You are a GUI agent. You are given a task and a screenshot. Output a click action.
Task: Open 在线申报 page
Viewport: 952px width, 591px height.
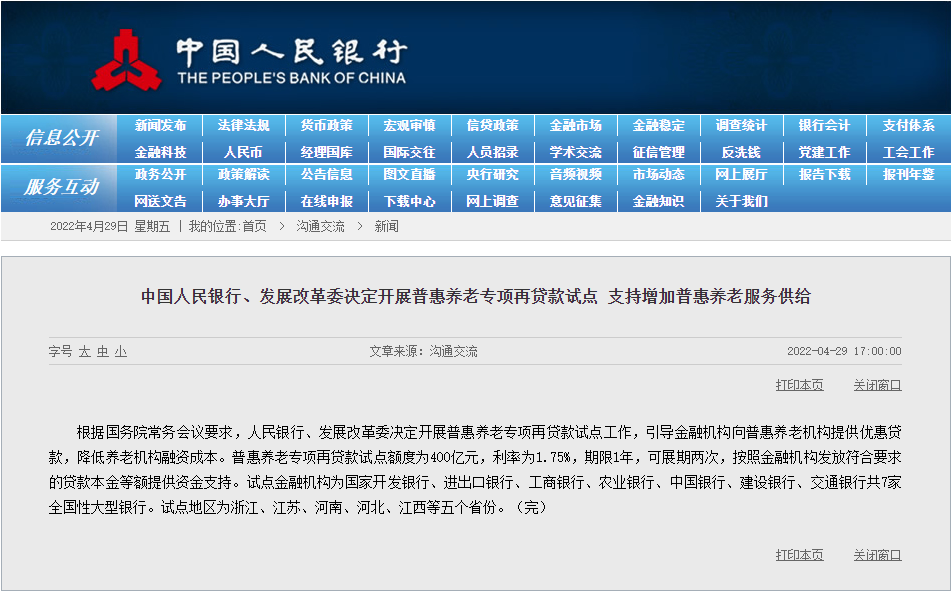click(327, 202)
